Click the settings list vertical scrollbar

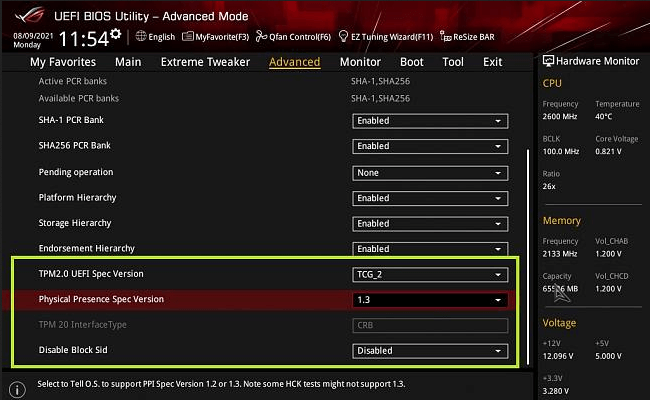[528, 257]
